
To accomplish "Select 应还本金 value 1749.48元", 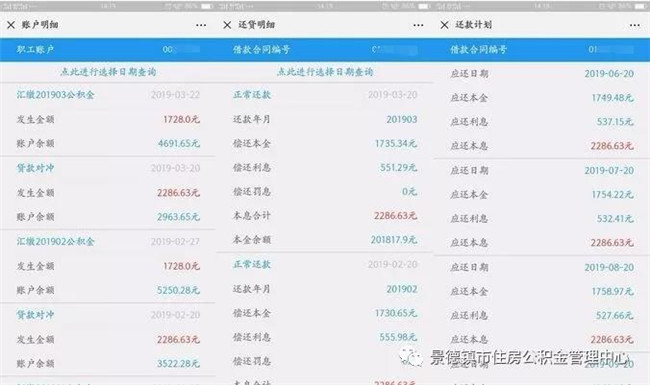I will pyautogui.click(x=613, y=97).
